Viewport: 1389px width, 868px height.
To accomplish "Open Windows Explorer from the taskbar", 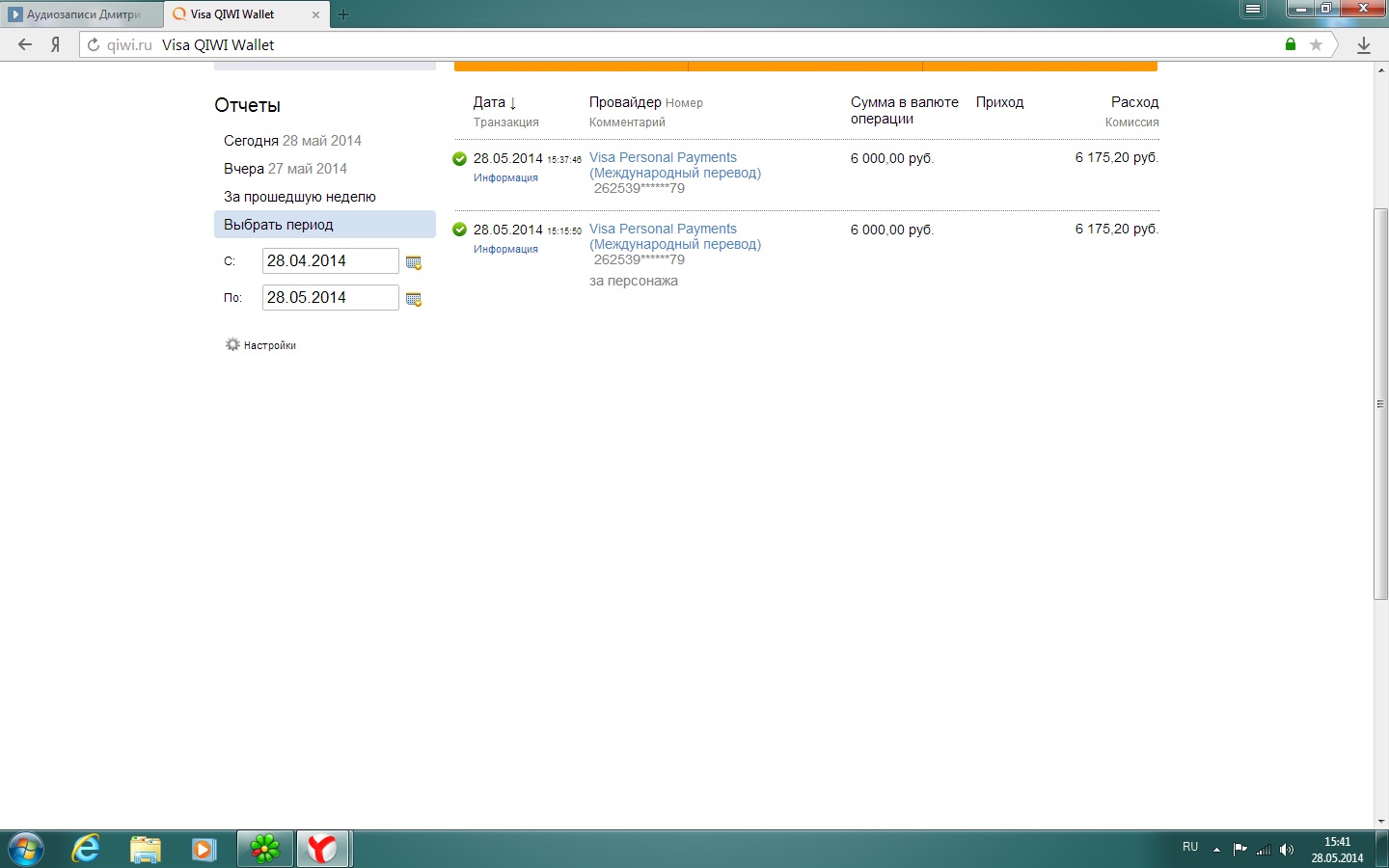I will [145, 849].
